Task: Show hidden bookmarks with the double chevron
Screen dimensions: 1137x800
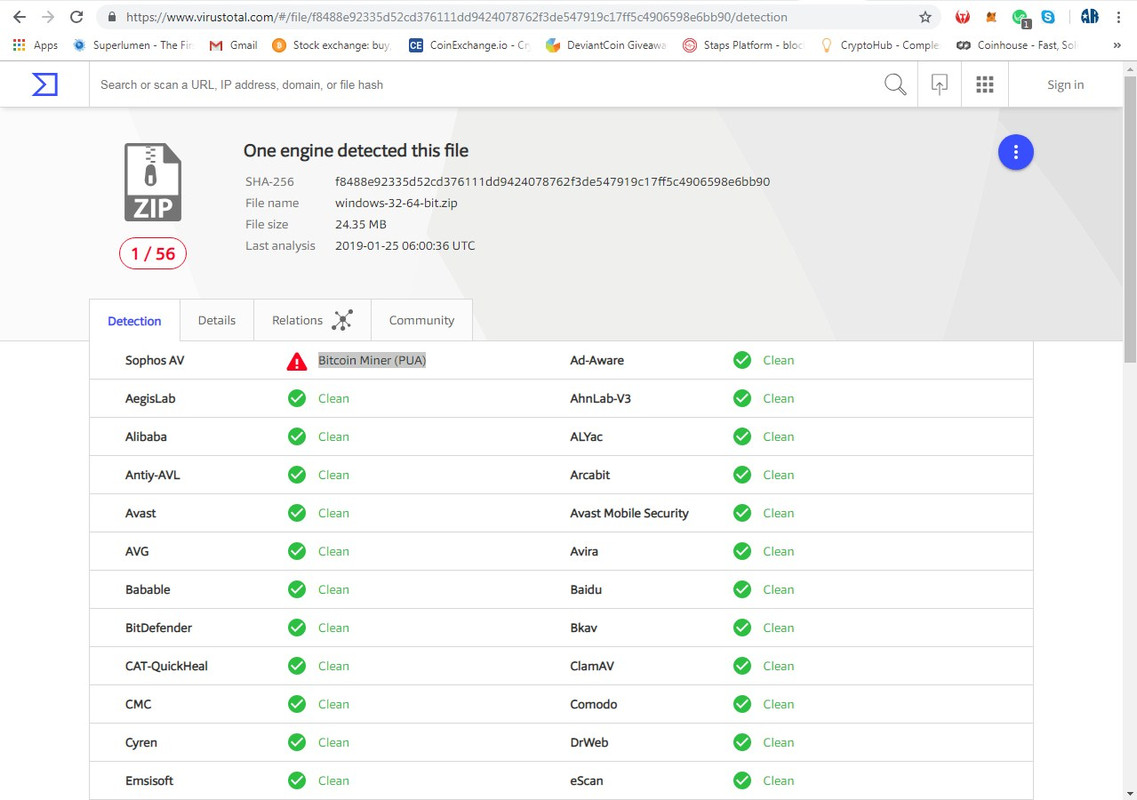Action: [1117, 45]
